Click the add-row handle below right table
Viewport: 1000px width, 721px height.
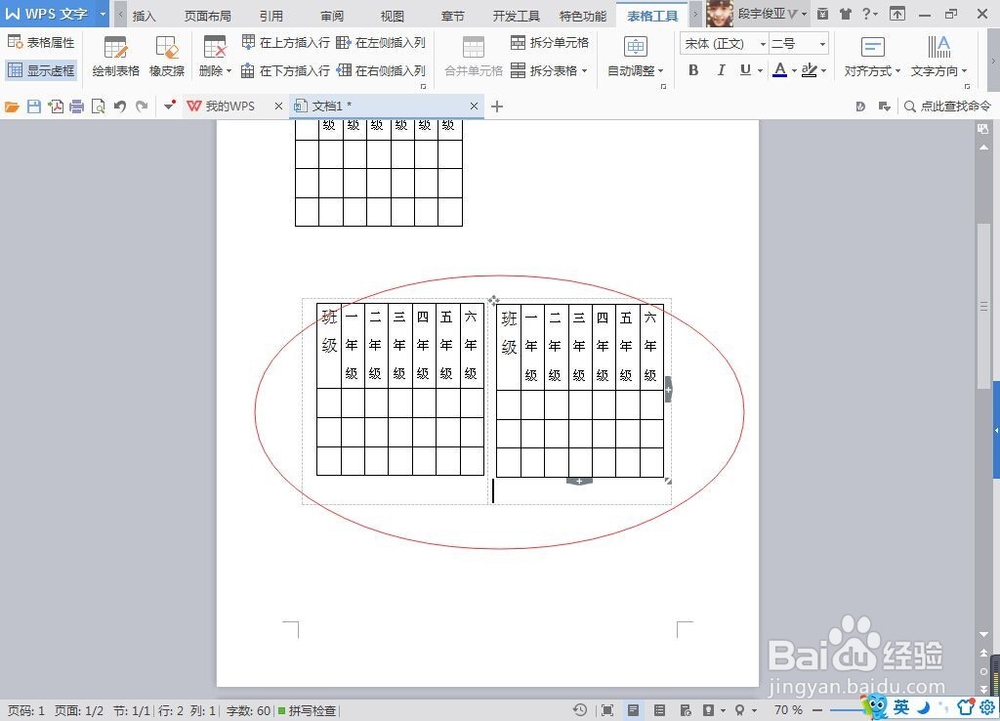point(579,481)
